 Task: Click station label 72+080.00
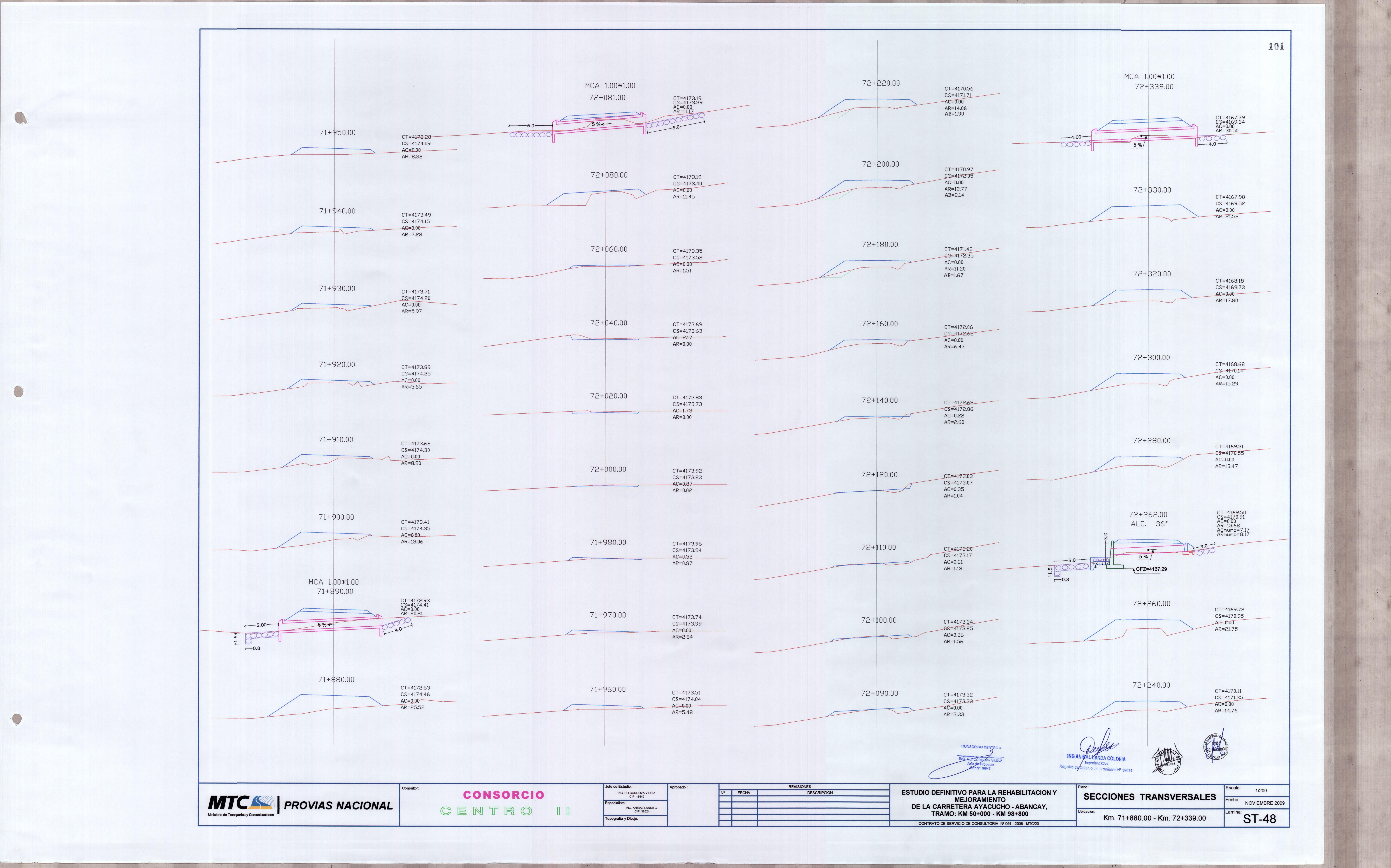click(609, 175)
